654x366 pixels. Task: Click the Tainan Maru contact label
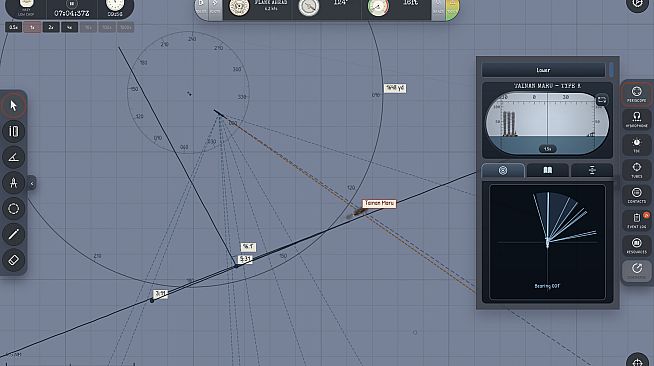379,203
